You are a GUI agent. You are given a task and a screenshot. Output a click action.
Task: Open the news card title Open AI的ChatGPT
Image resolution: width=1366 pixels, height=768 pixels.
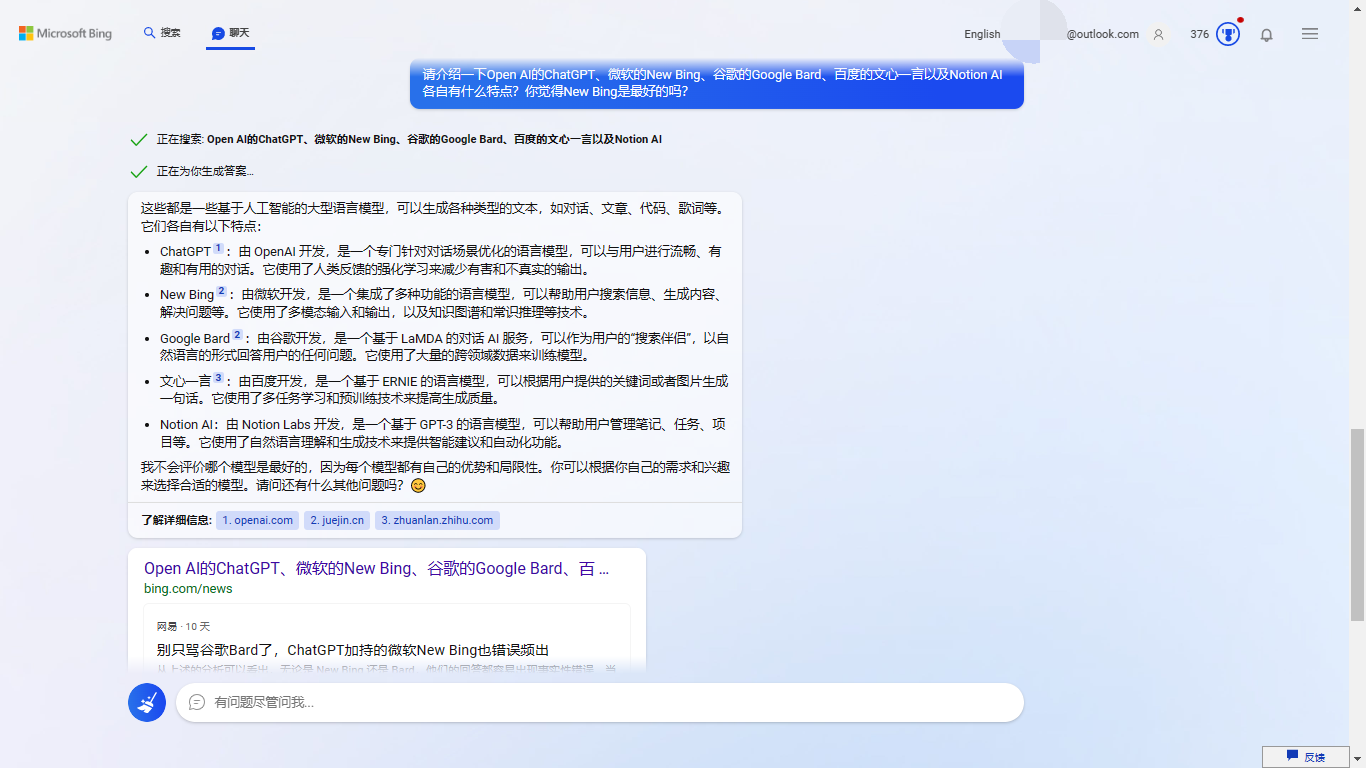coord(376,568)
